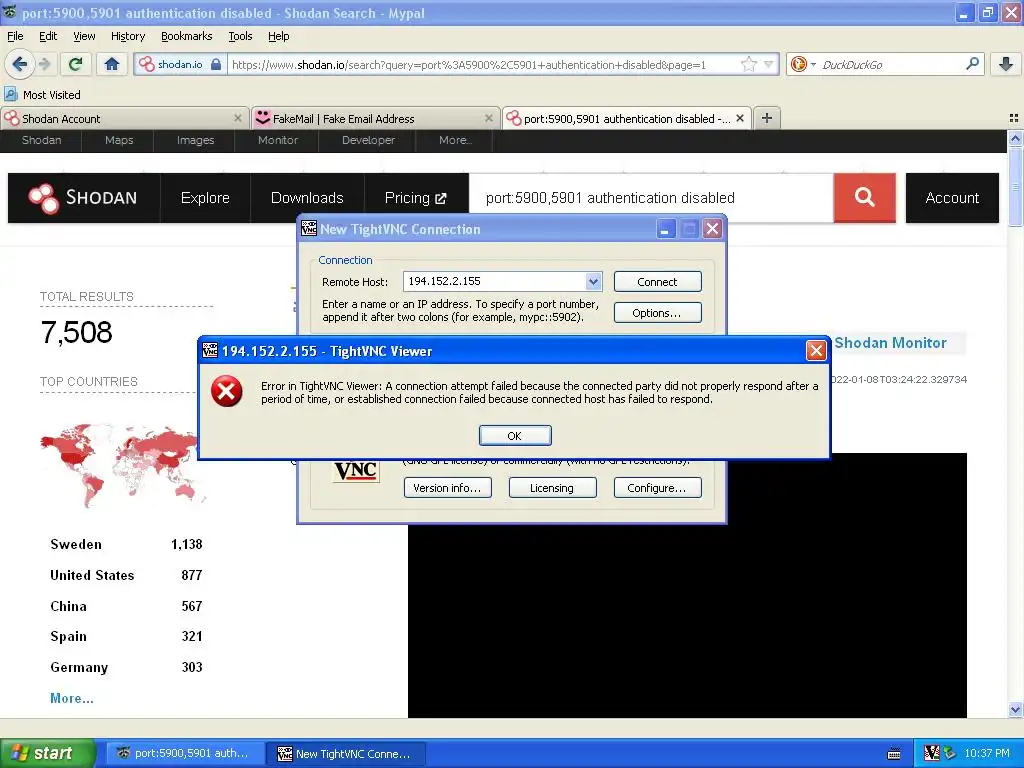Click Connect in New TightVNC Connection
This screenshot has width=1024, height=768.
click(x=658, y=281)
